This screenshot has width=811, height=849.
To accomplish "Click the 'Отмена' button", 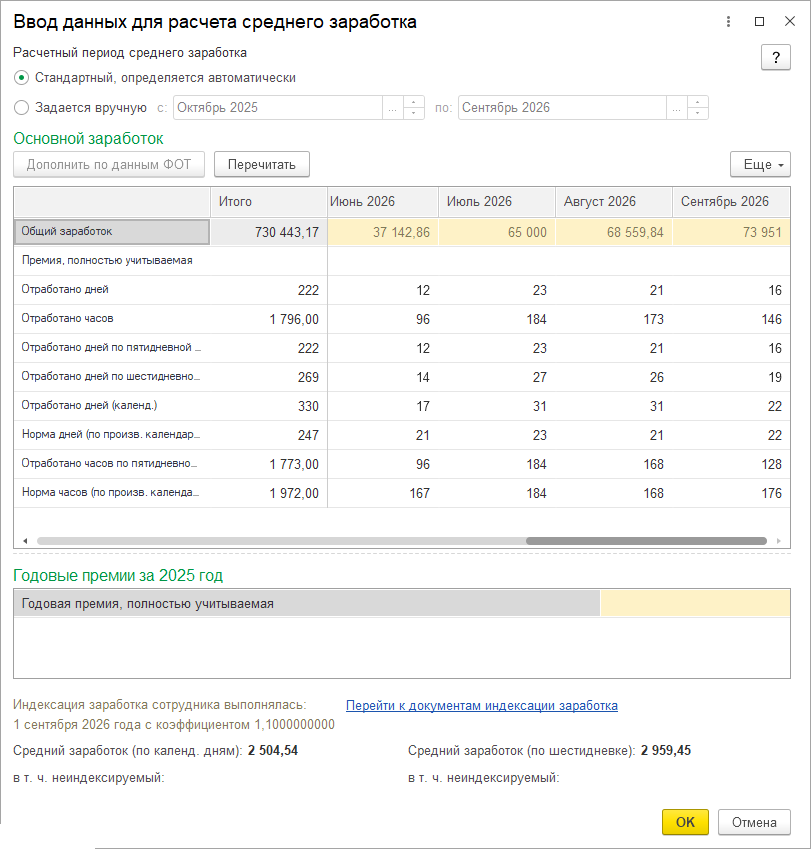I will pos(754,822).
